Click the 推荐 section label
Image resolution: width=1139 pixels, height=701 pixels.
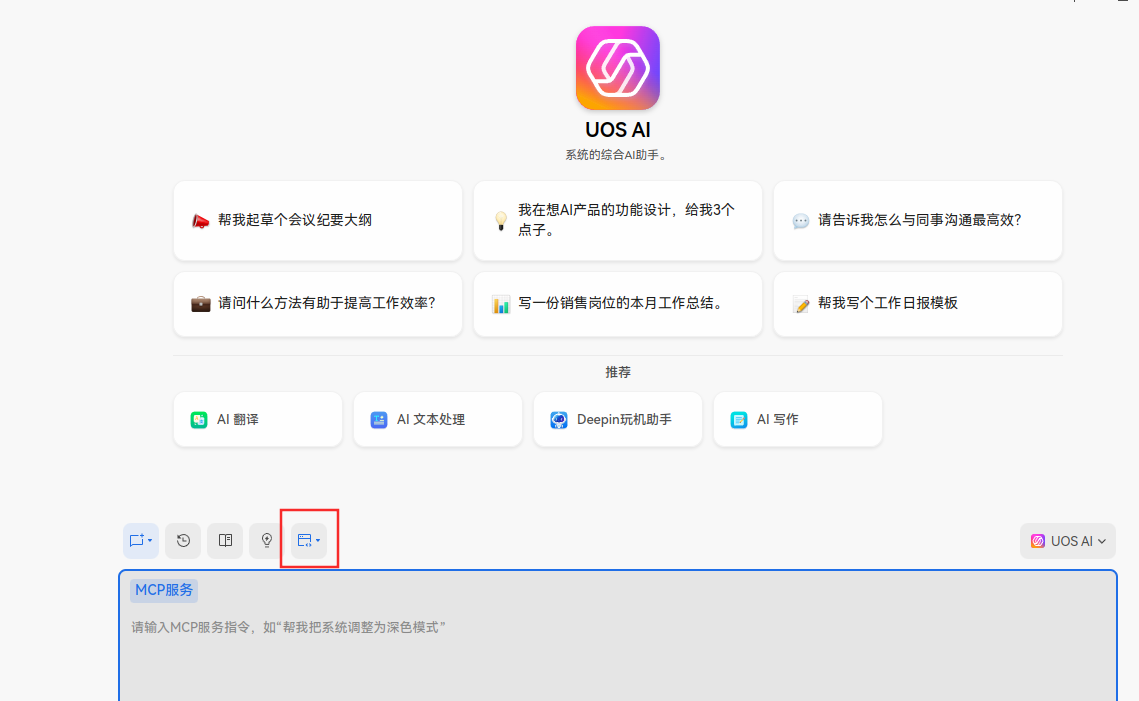click(618, 372)
